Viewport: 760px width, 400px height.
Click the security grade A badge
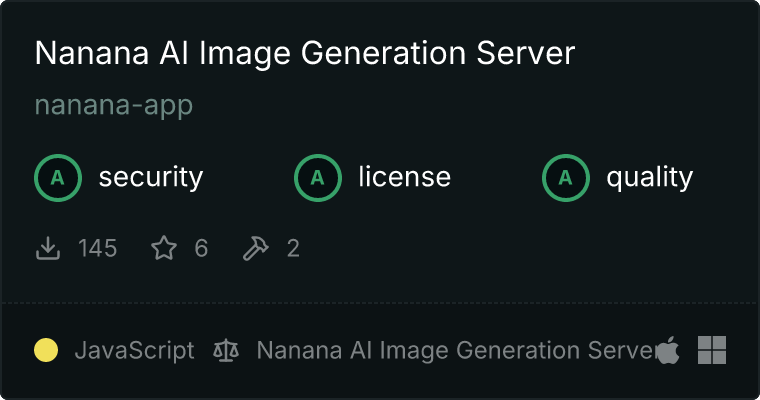coord(58,178)
